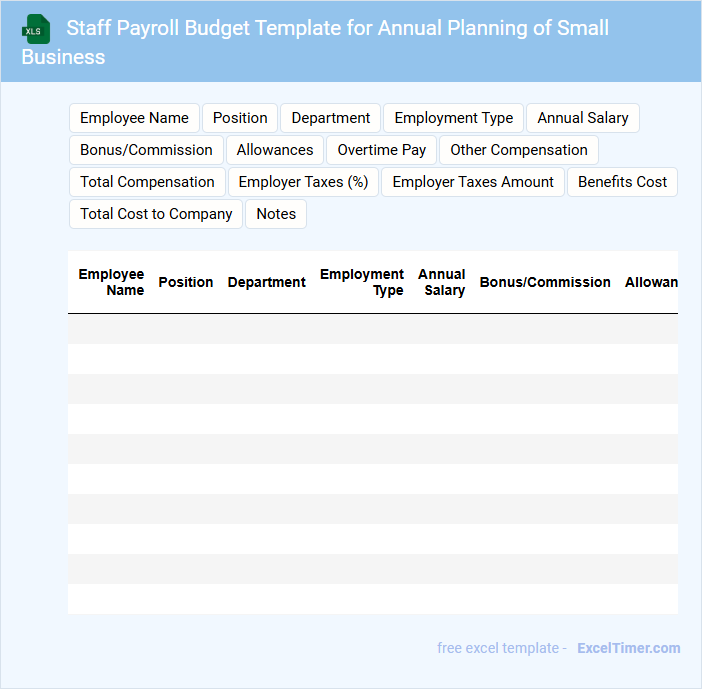Open the ExcelTimer.com link
702x689 pixels.
(x=629, y=648)
